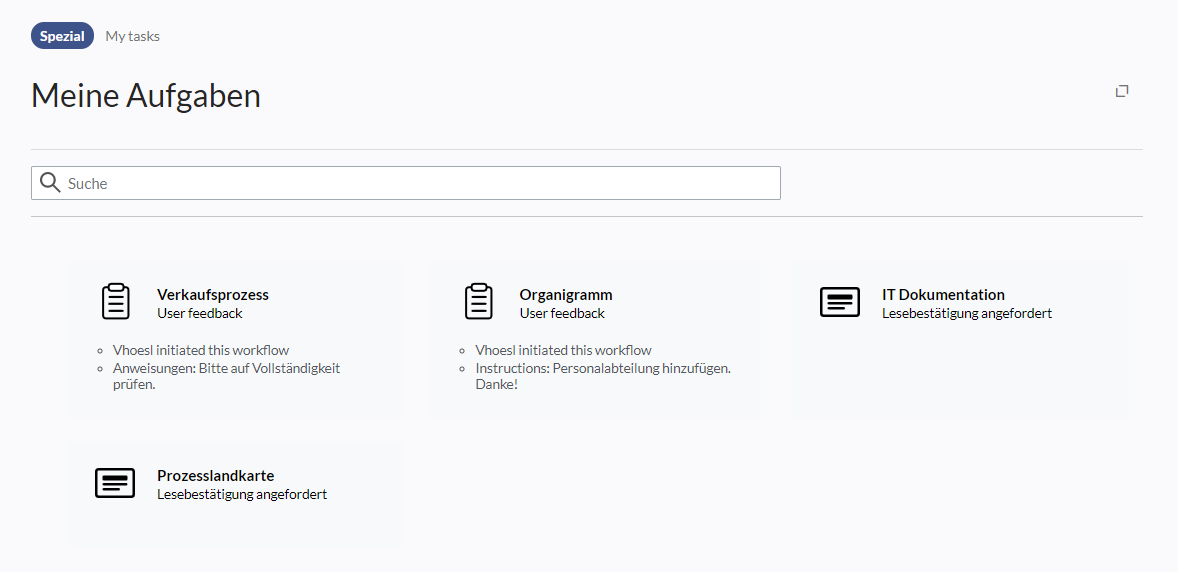
Task: Click the Anweisungen note about Vollständigkeit
Action: 226,376
